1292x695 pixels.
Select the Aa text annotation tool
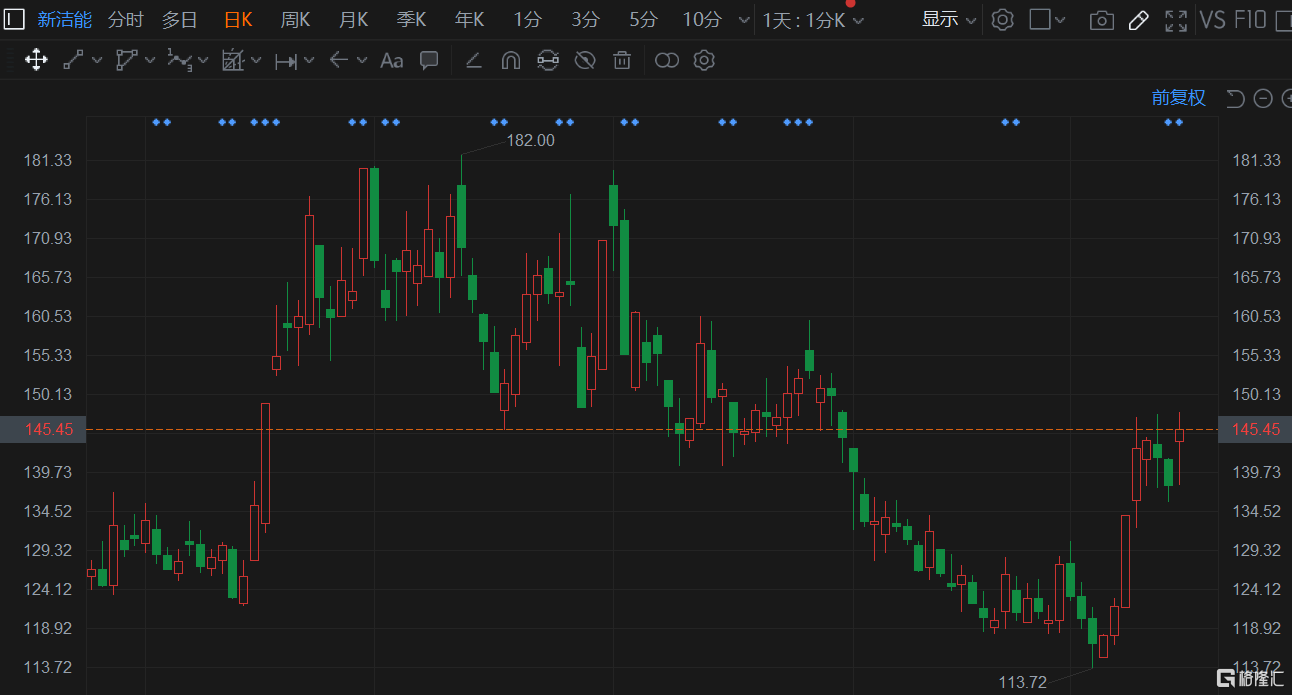coord(391,60)
